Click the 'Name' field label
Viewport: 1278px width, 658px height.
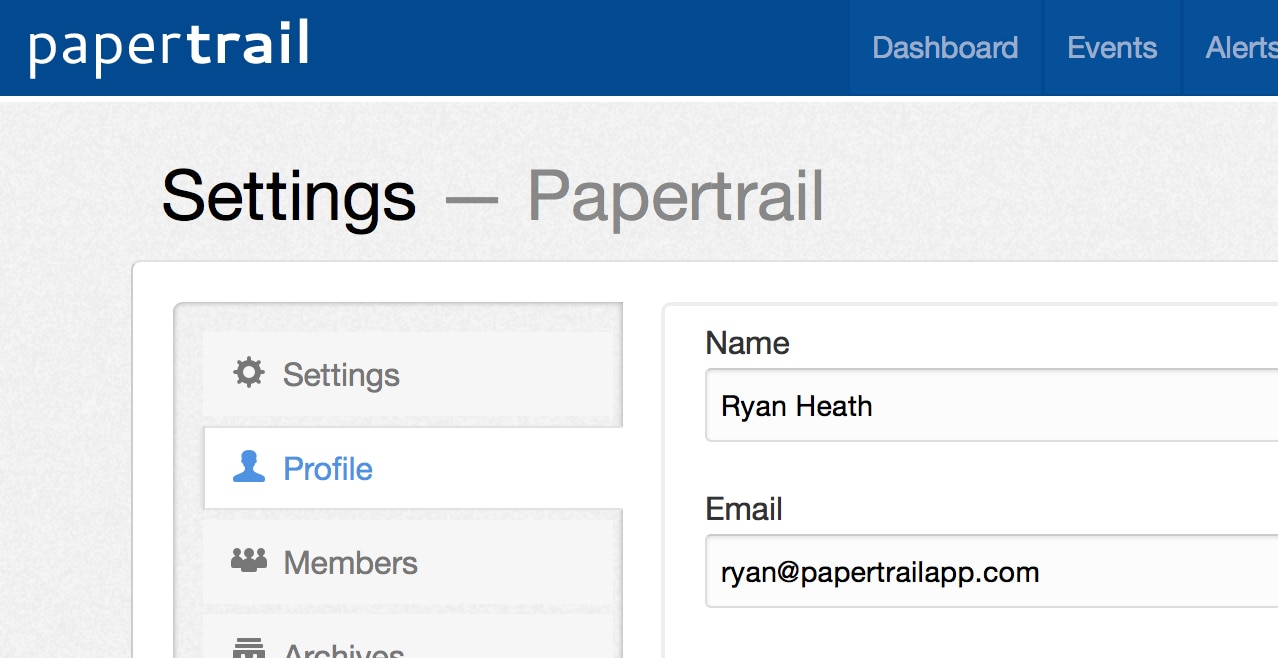coord(747,343)
